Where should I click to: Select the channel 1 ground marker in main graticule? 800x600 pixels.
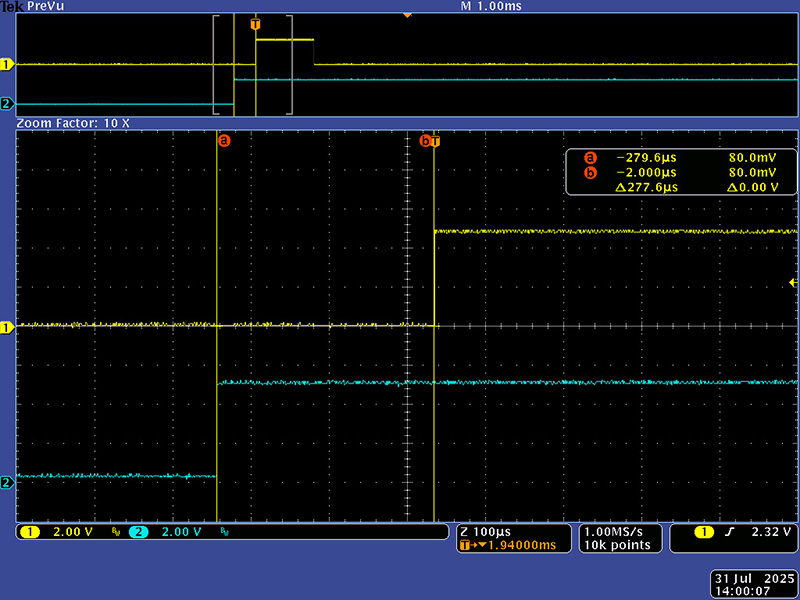click(x=6, y=327)
